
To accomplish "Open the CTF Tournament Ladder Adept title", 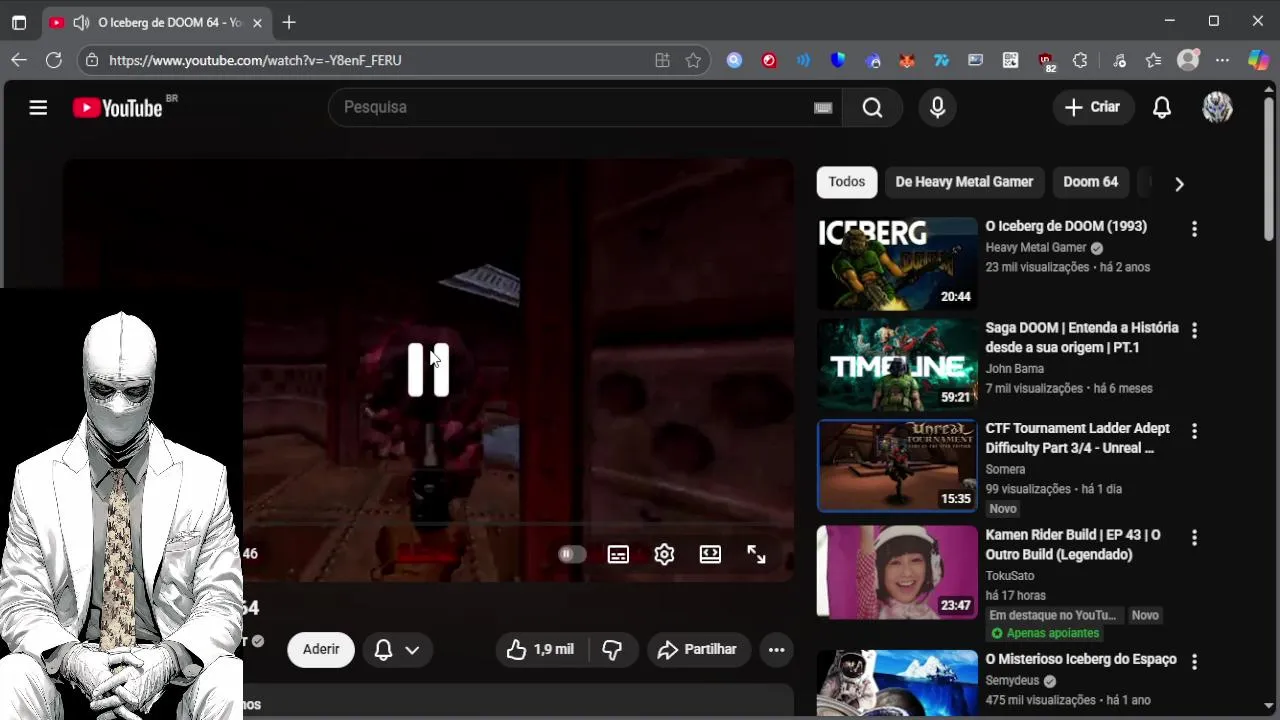I will [1078, 438].
